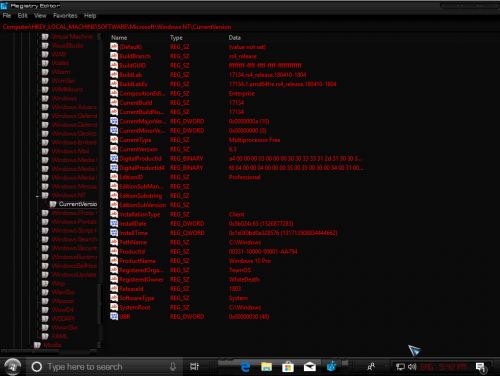Click the ENG language indicator in tray

(427, 367)
